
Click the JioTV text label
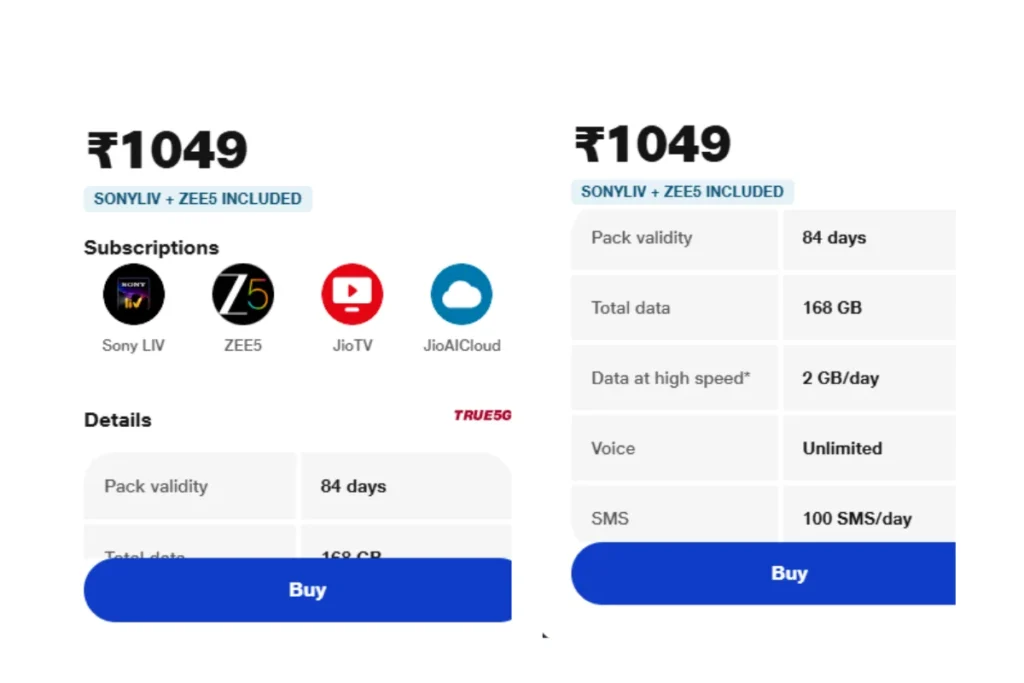point(352,346)
